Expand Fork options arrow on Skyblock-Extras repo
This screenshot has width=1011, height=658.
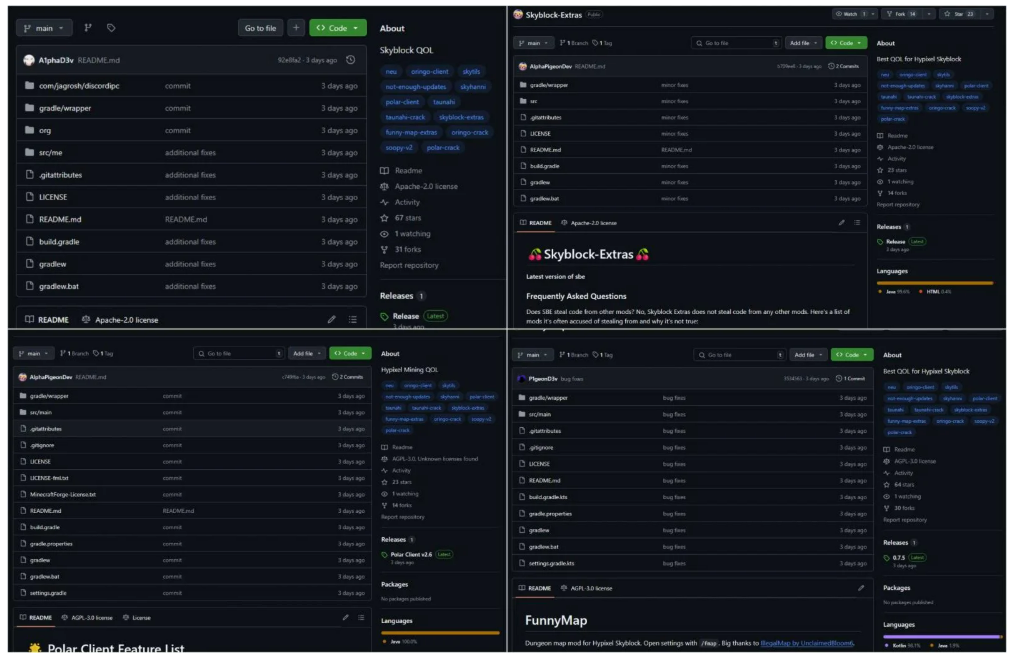point(928,14)
